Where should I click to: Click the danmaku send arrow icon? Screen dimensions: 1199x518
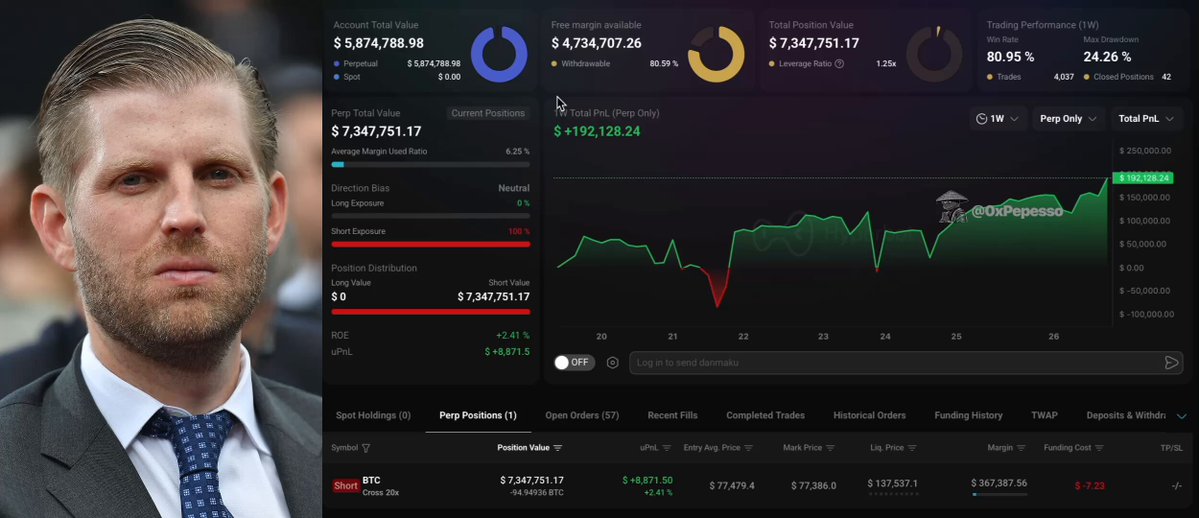click(1171, 363)
